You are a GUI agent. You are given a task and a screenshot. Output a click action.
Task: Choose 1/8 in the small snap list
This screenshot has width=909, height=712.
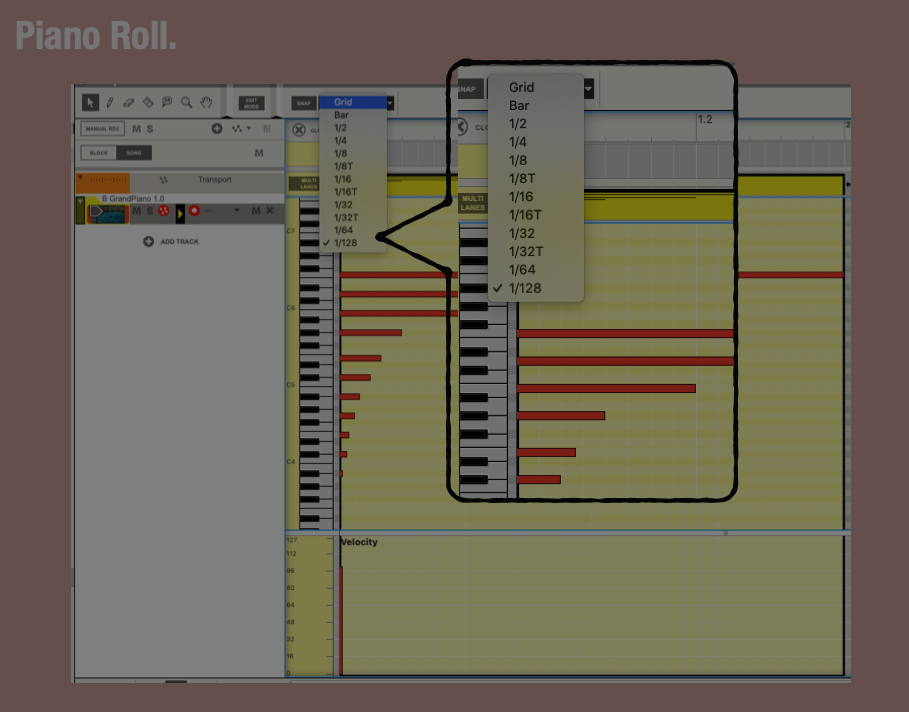click(353, 153)
